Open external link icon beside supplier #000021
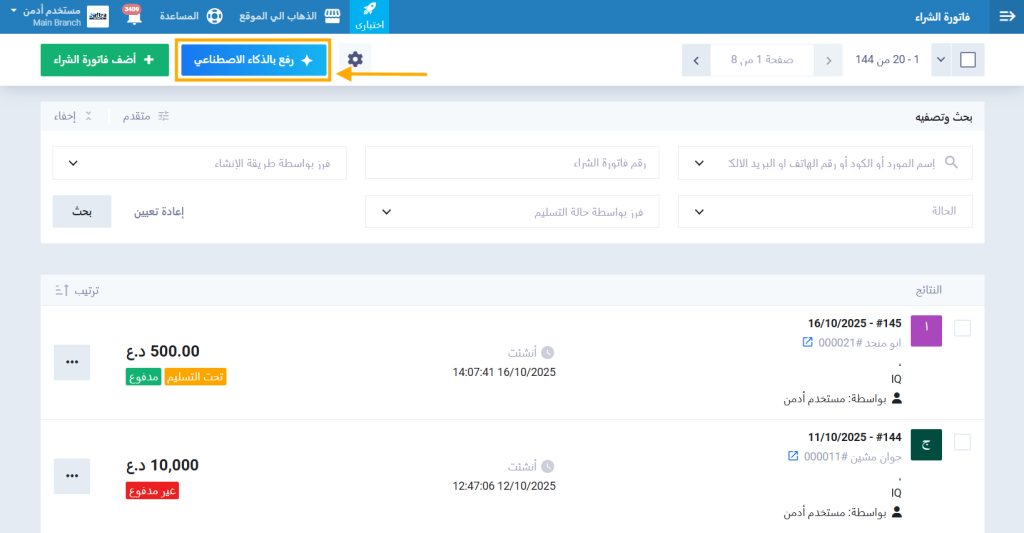The width and height of the screenshot is (1024, 533). (x=808, y=342)
